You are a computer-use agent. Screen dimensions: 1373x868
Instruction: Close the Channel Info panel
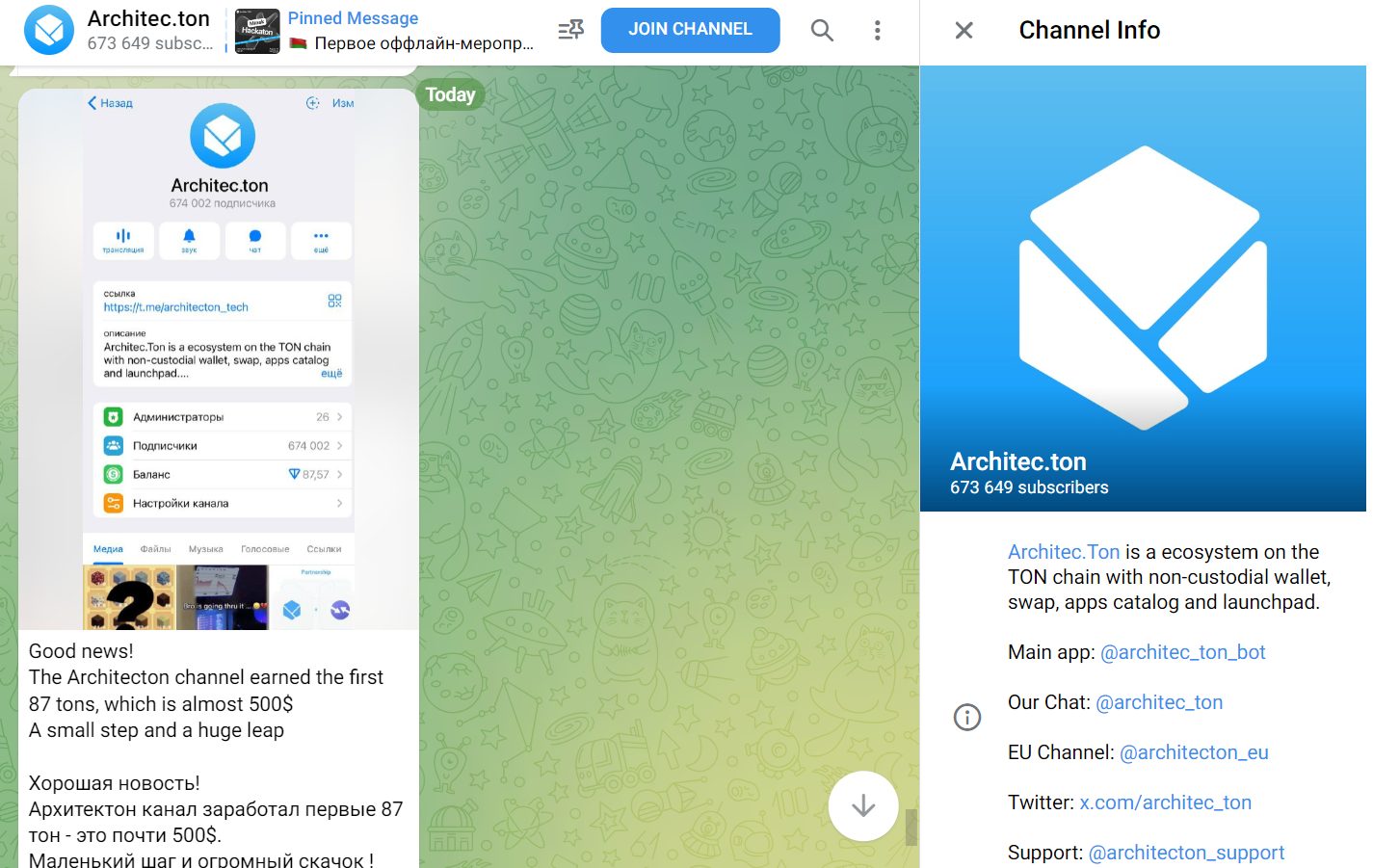tap(964, 30)
